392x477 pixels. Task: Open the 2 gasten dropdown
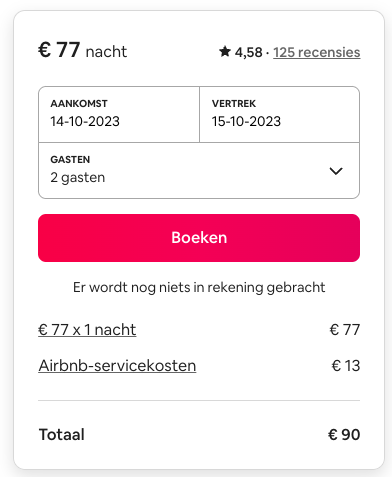(x=199, y=171)
